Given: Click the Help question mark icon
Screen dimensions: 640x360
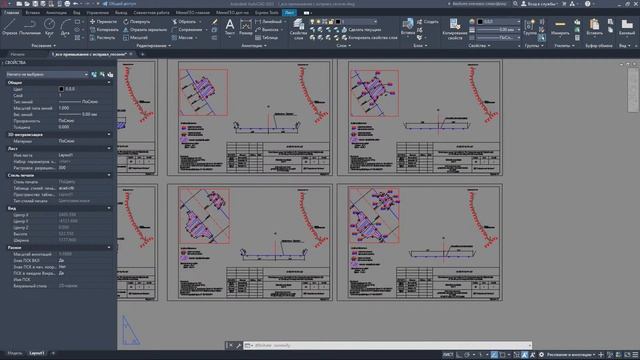Looking at the screenshot, I should click(x=587, y=4).
